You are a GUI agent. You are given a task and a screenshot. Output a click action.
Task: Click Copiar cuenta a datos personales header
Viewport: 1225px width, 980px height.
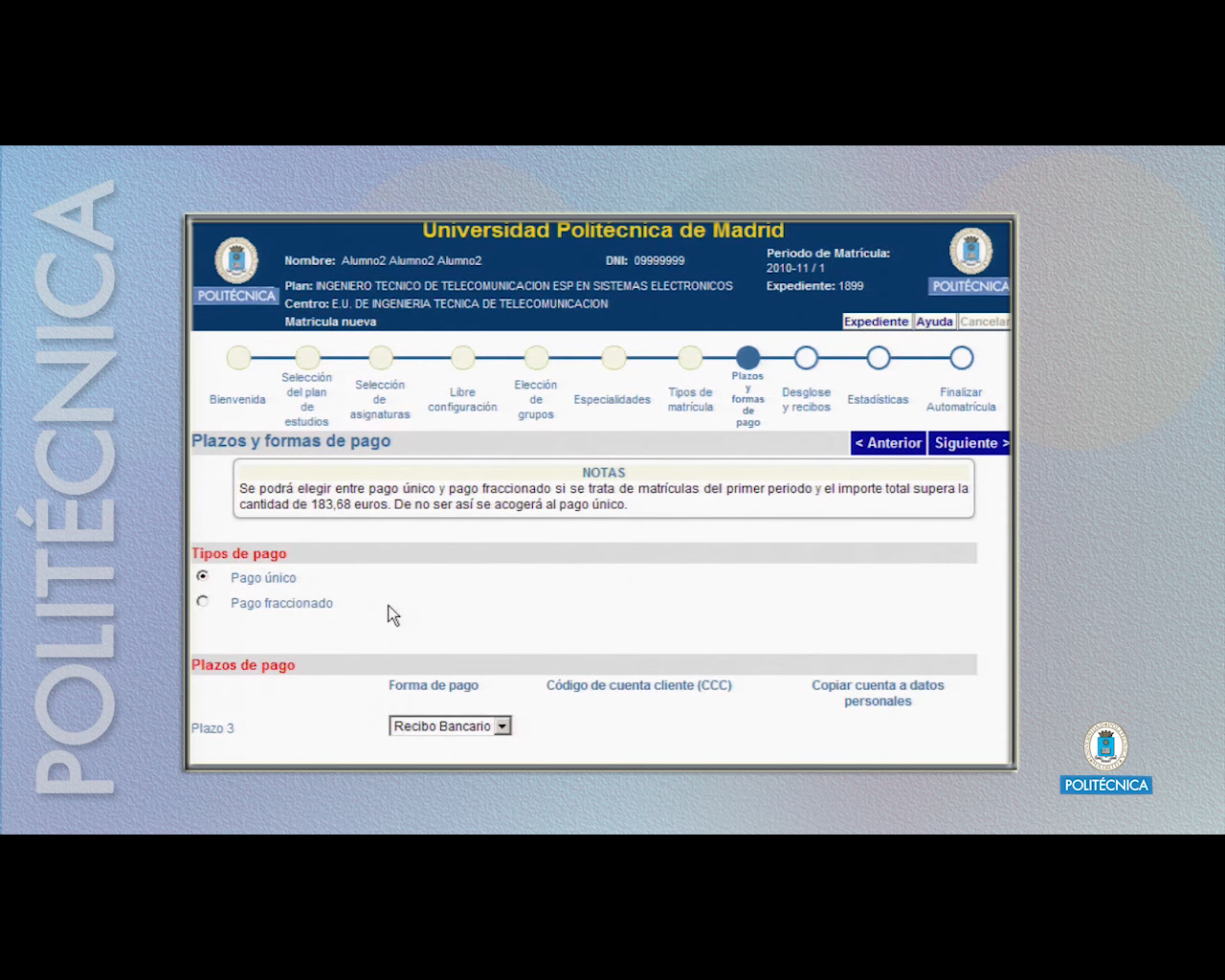coord(878,693)
